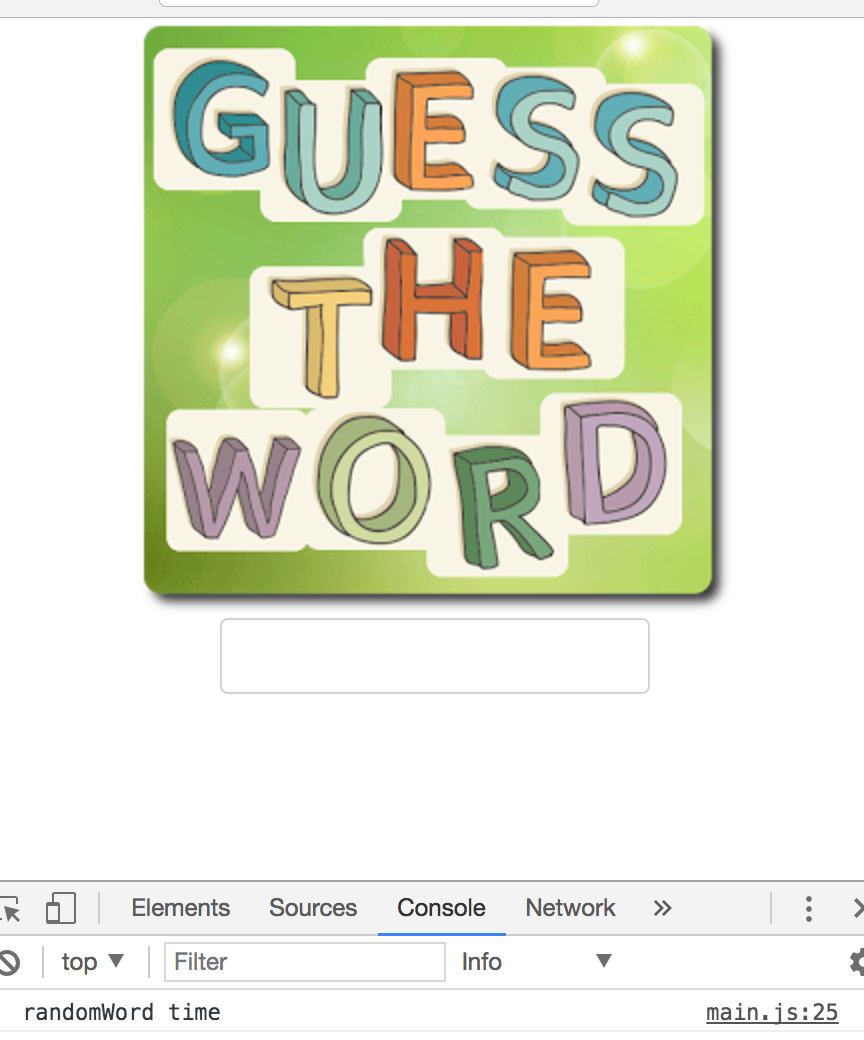Open the main.js:25 source link
This screenshot has height=1040, width=864.
(772, 1013)
